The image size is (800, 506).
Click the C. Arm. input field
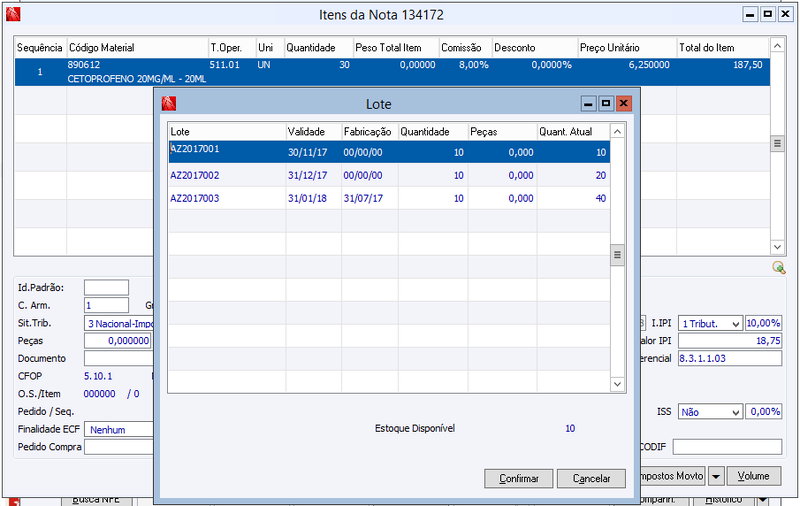coord(106,305)
